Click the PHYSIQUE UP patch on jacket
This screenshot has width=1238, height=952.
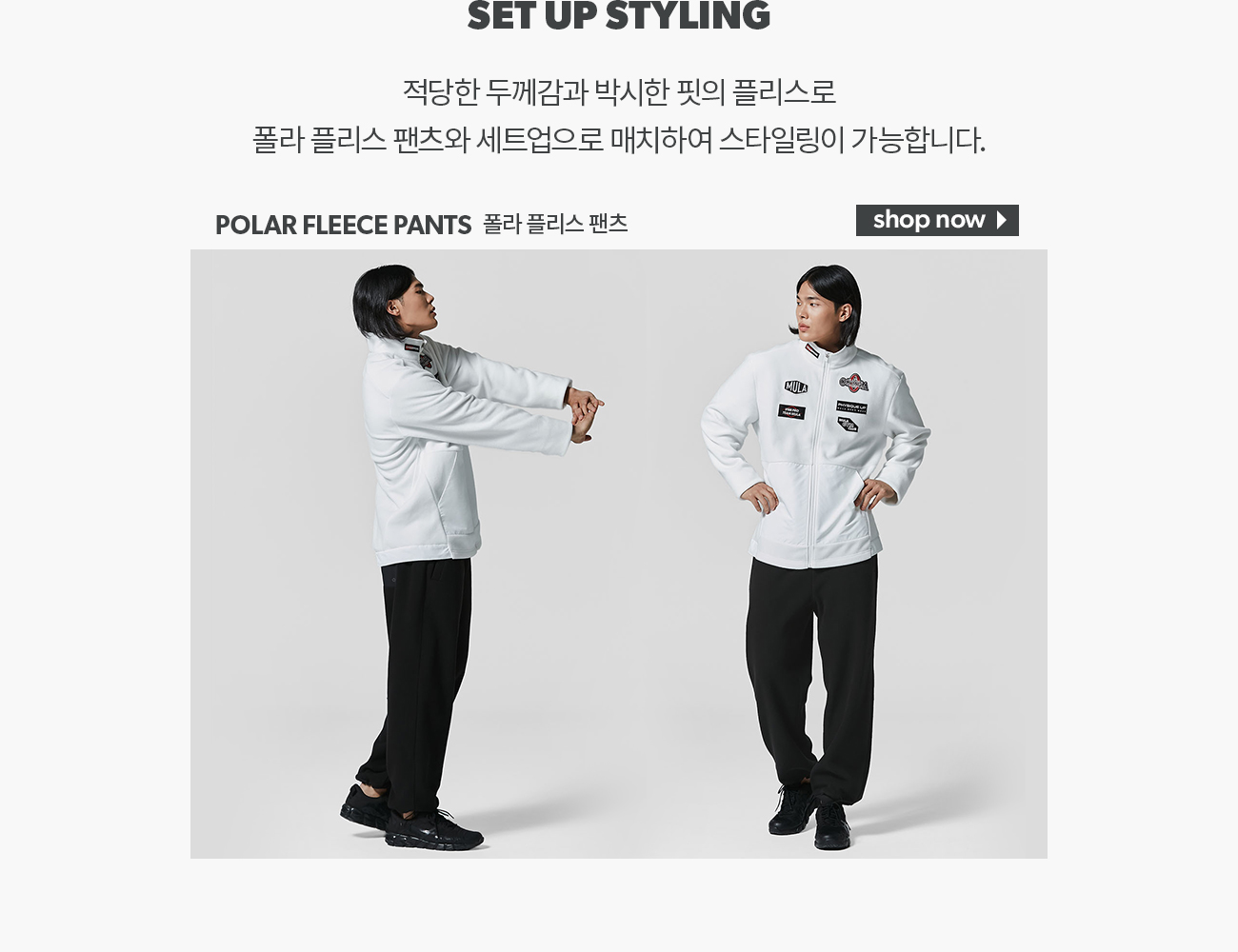(x=851, y=407)
